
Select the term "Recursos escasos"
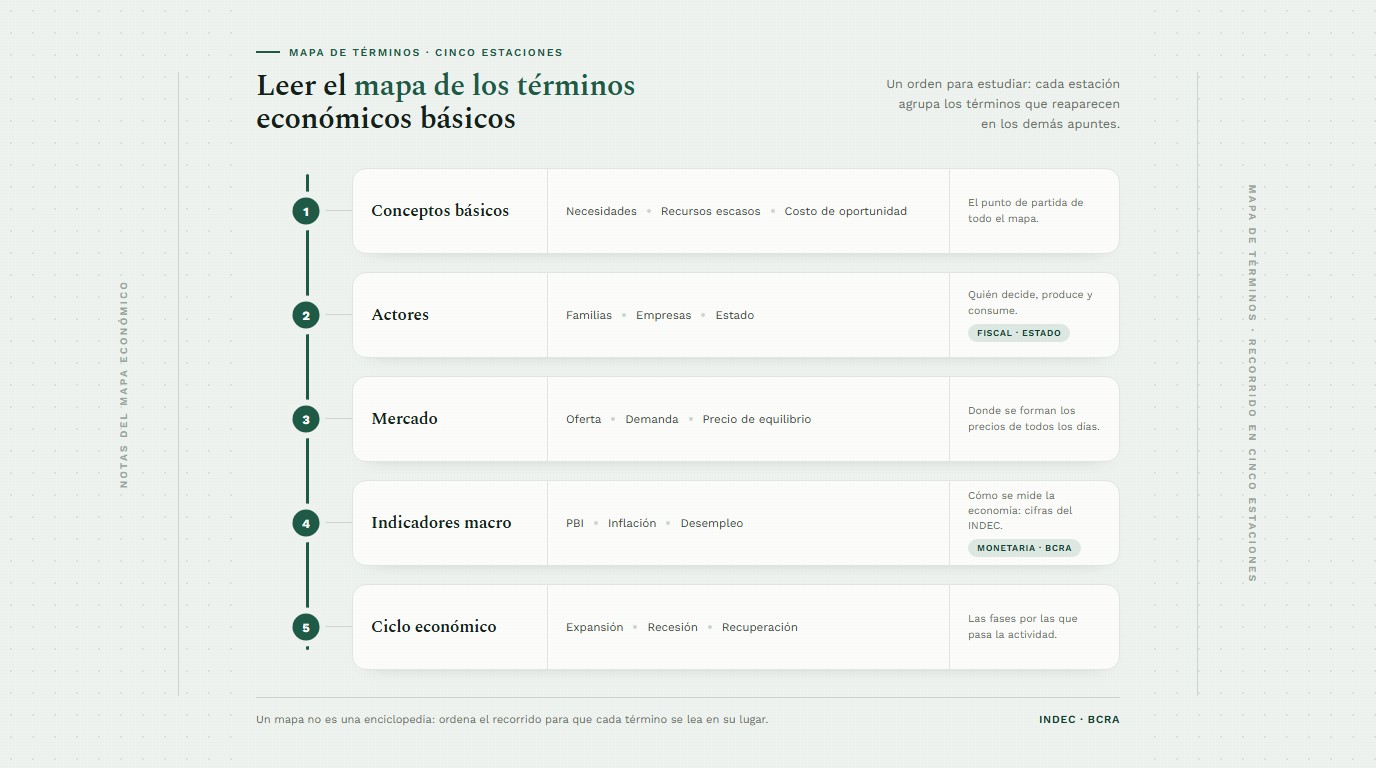point(710,211)
